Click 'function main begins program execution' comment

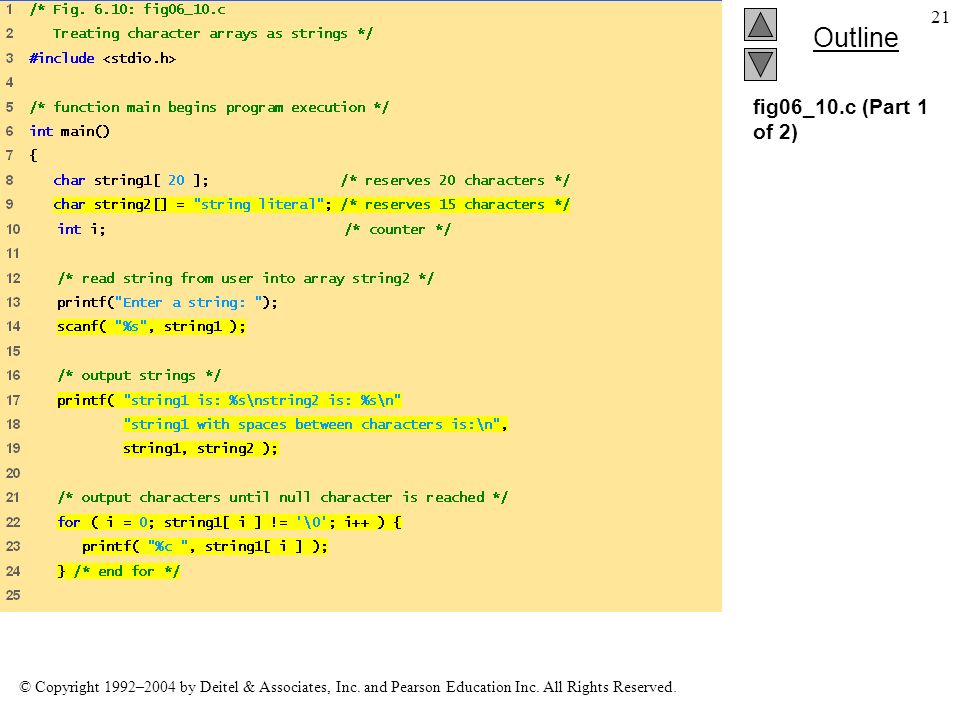click(x=209, y=107)
